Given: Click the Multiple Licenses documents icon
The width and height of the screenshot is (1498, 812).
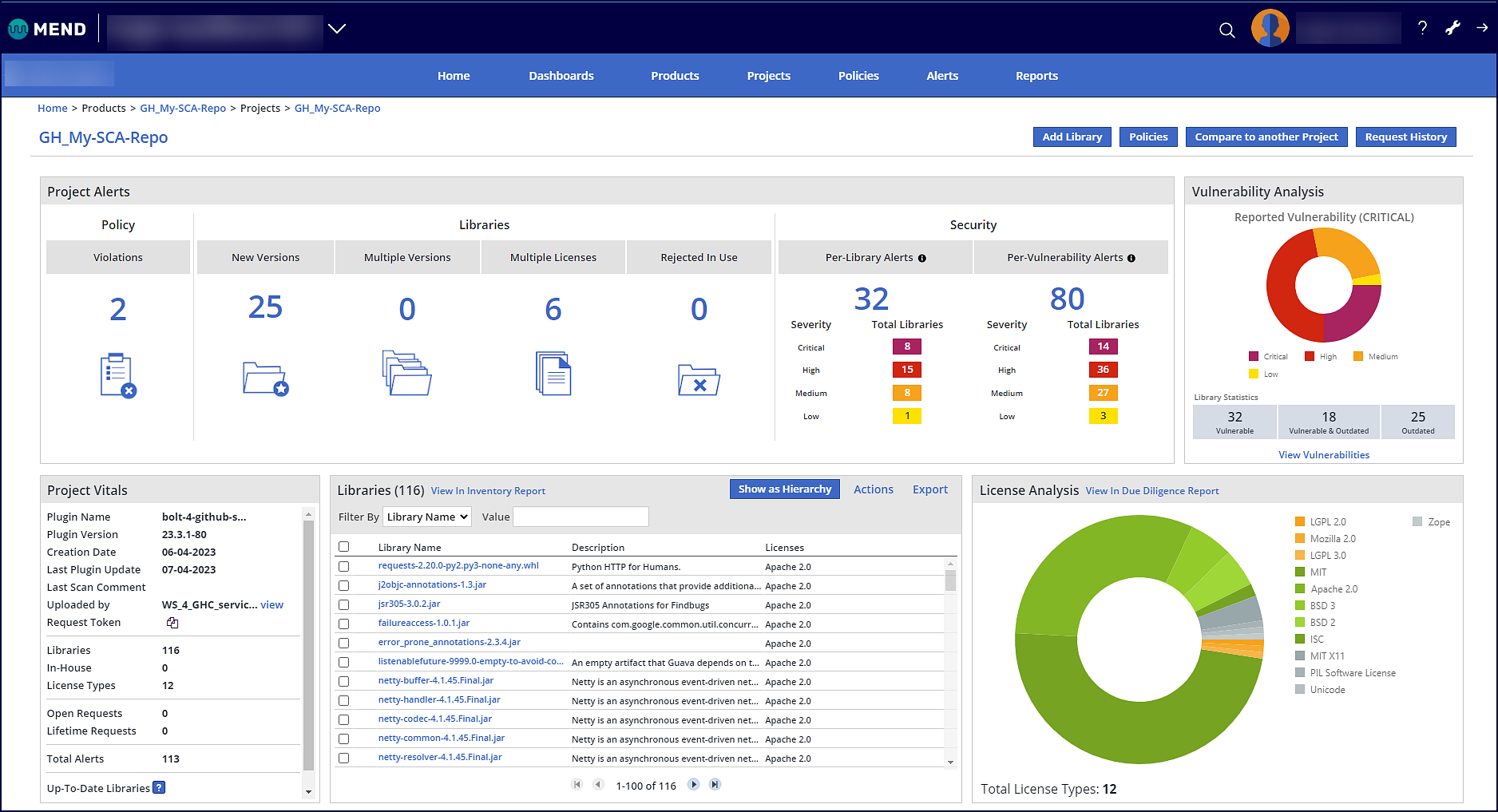Looking at the screenshot, I should (x=553, y=373).
